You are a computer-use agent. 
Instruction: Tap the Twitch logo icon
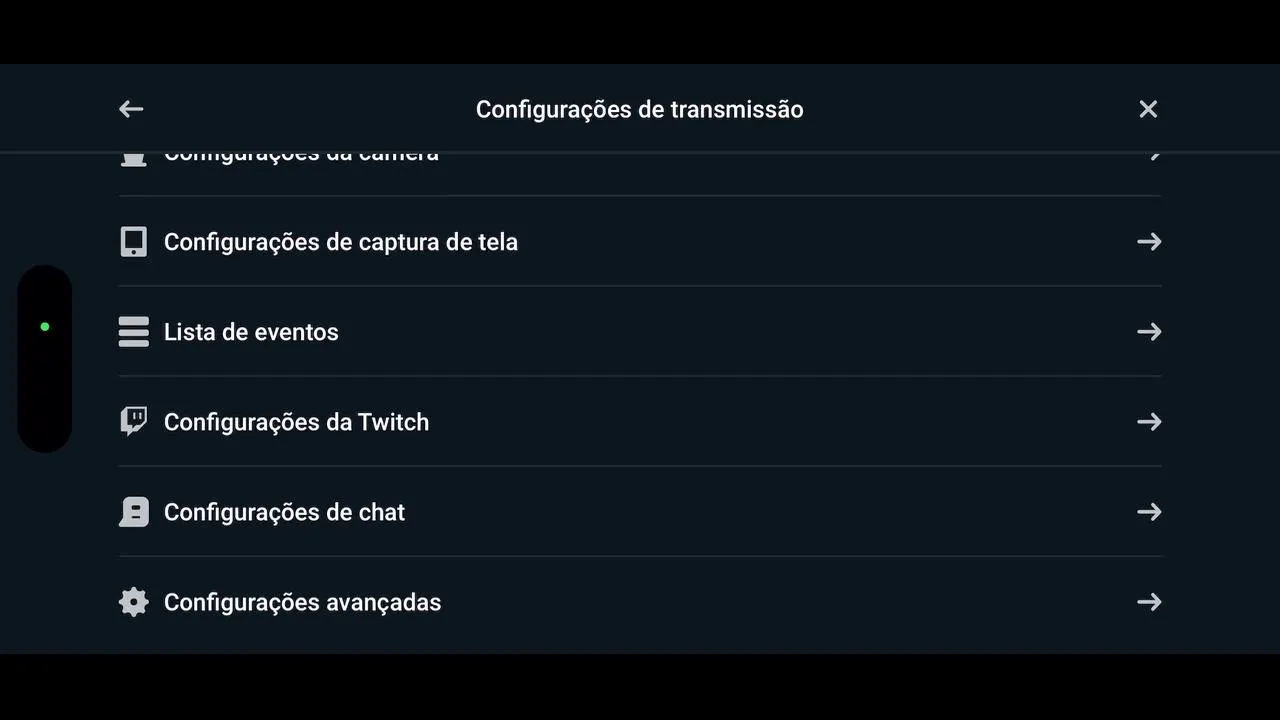click(133, 422)
